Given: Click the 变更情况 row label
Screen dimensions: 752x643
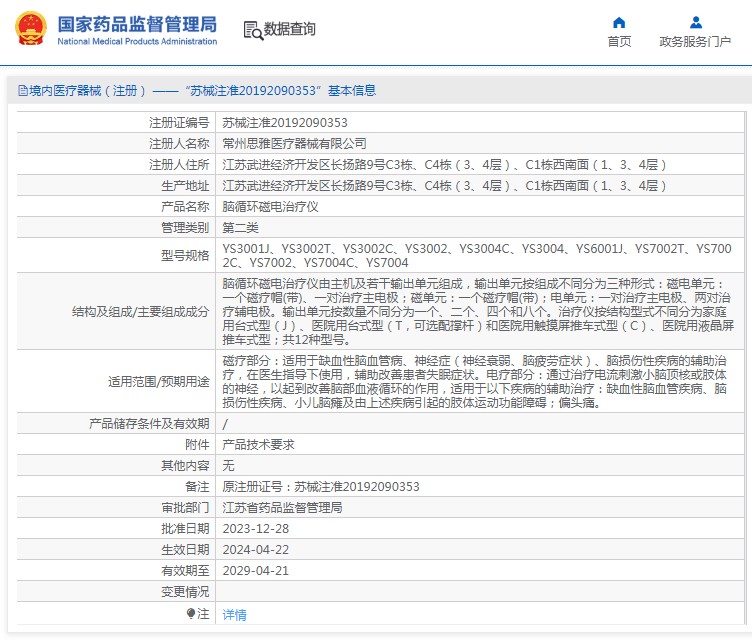Looking at the screenshot, I should pos(185,592).
